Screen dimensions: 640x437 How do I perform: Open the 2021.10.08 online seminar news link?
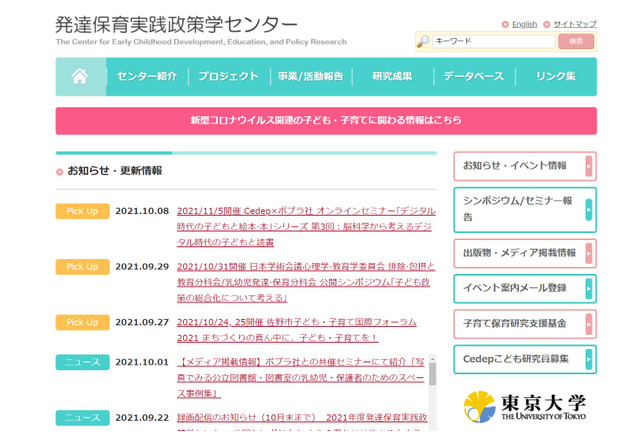pyautogui.click(x=306, y=226)
